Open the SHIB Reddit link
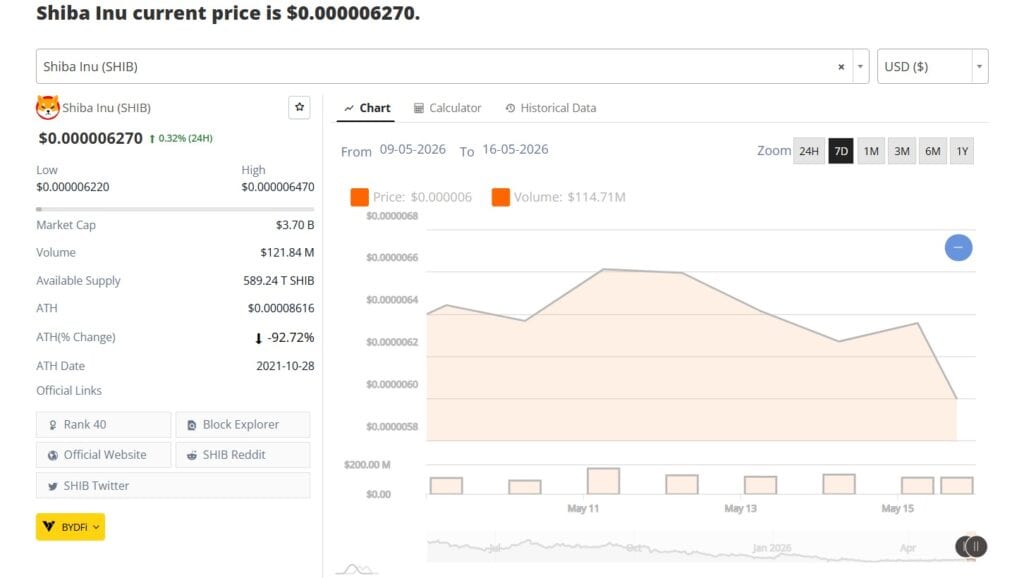This screenshot has width=1024, height=578. pyautogui.click(x=242, y=455)
